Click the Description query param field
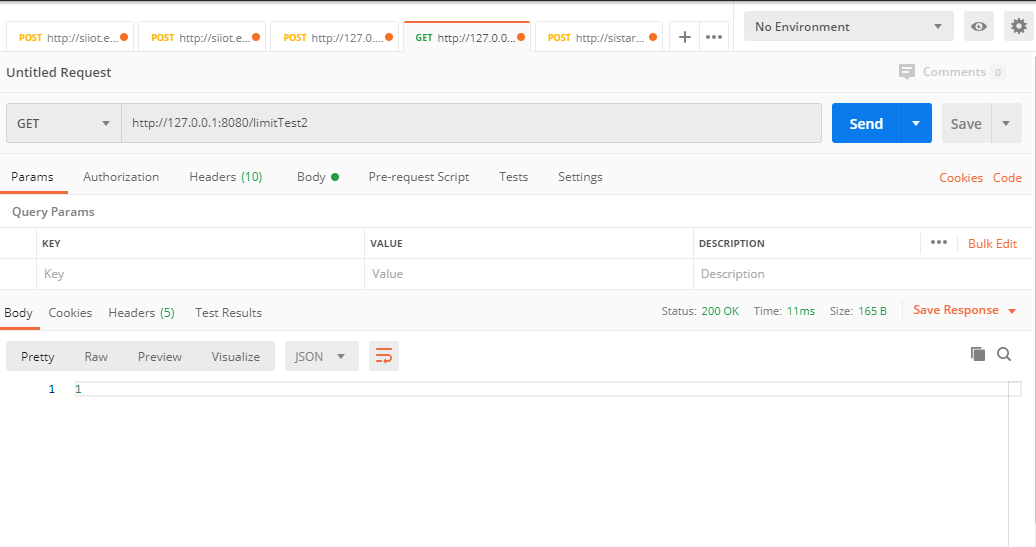The image size is (1036, 547). 862,274
